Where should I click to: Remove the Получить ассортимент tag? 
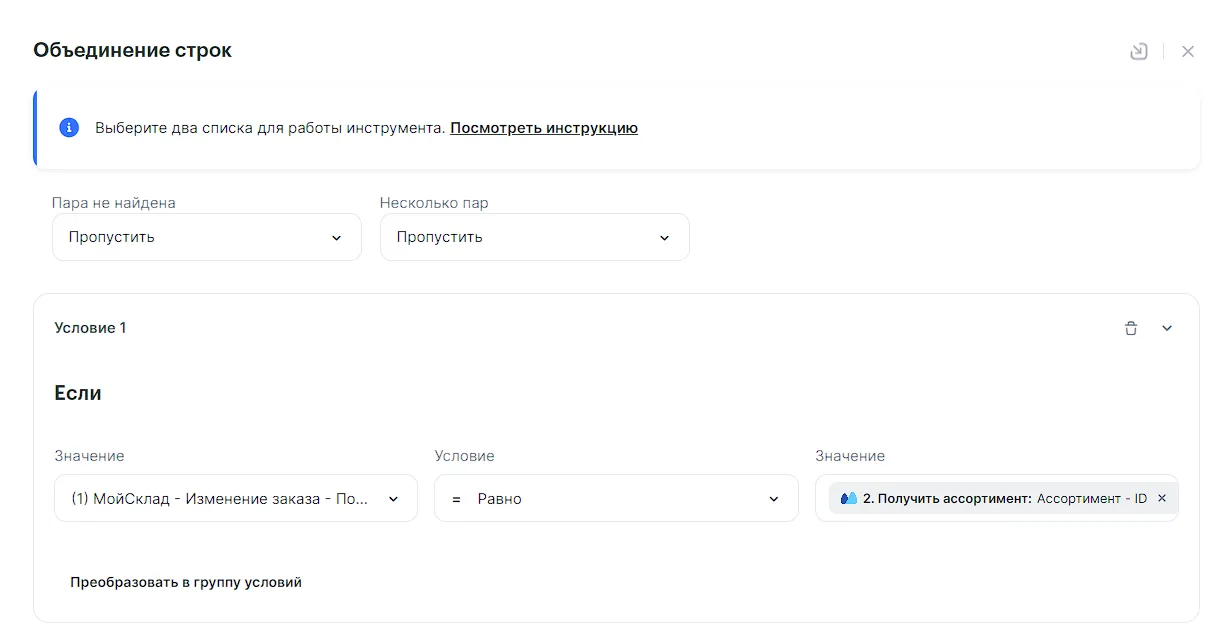coord(1161,498)
